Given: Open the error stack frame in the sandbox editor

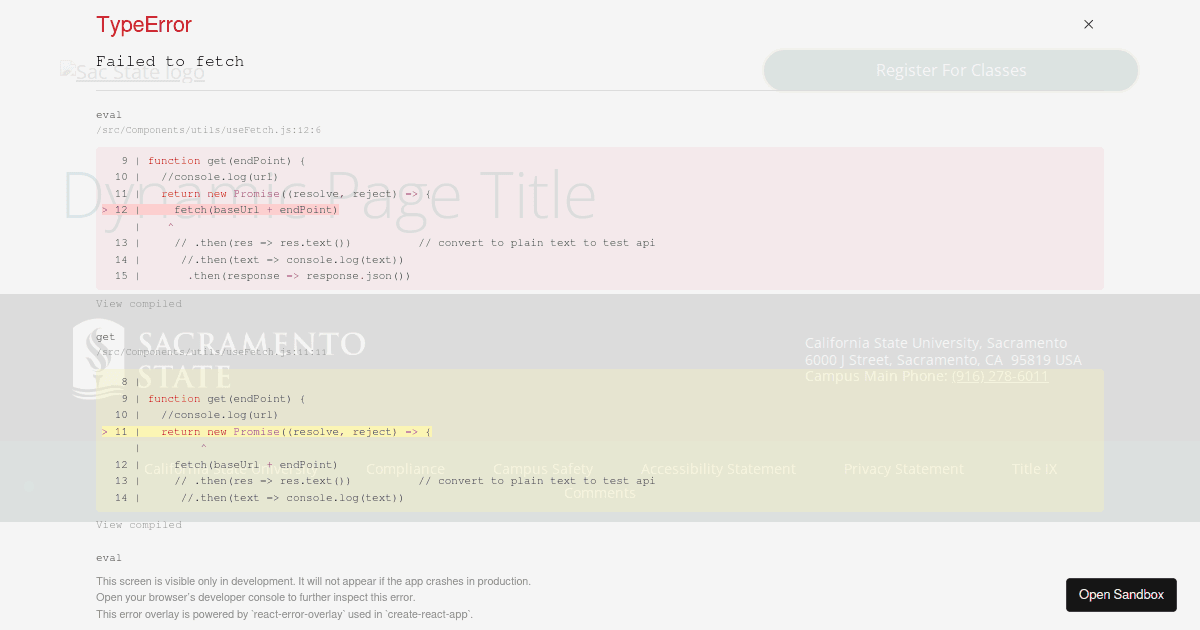Looking at the screenshot, I should (210, 130).
